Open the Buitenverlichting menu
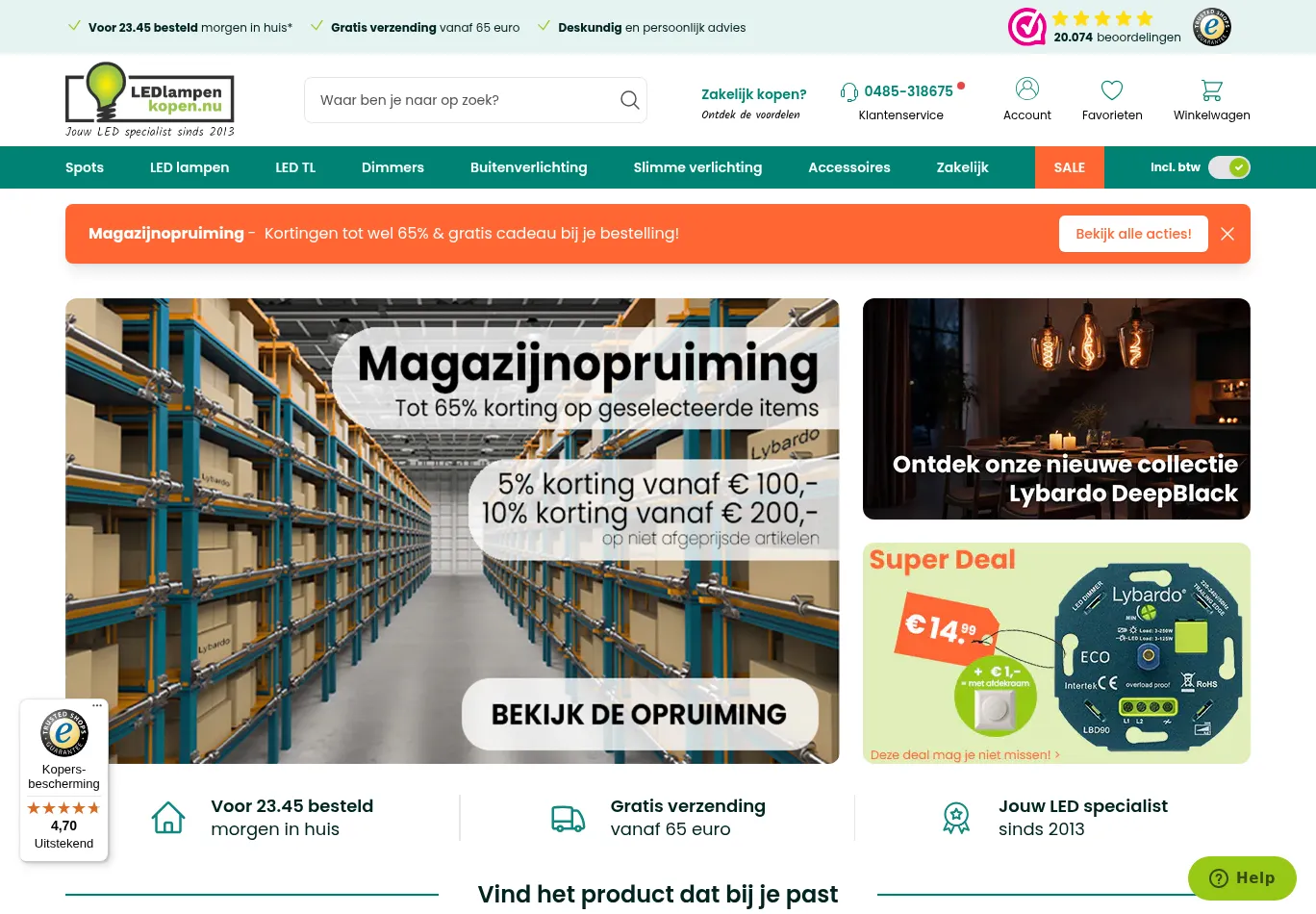Viewport: 1316px width, 914px height. [528, 167]
